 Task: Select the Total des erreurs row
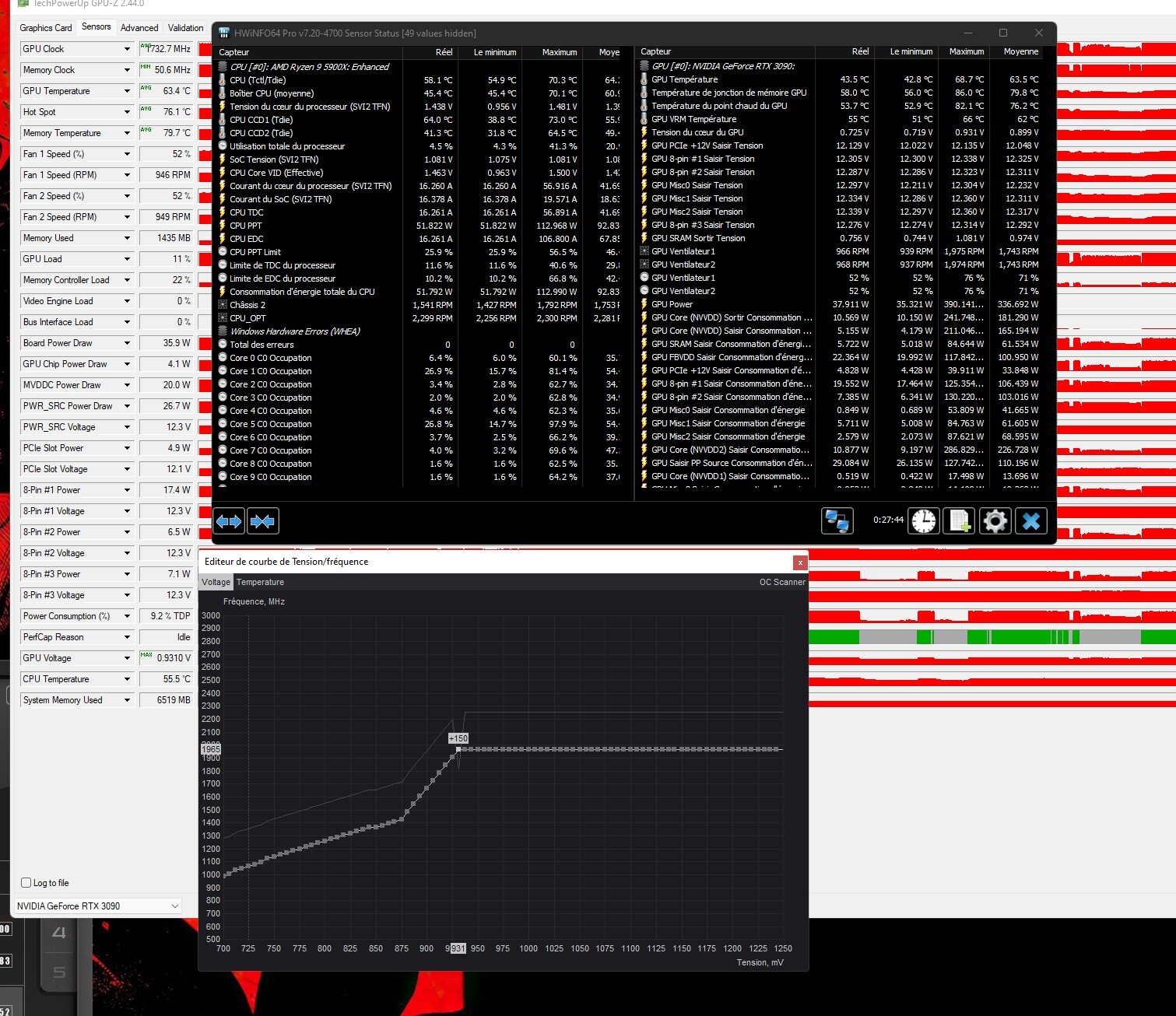tap(419, 345)
